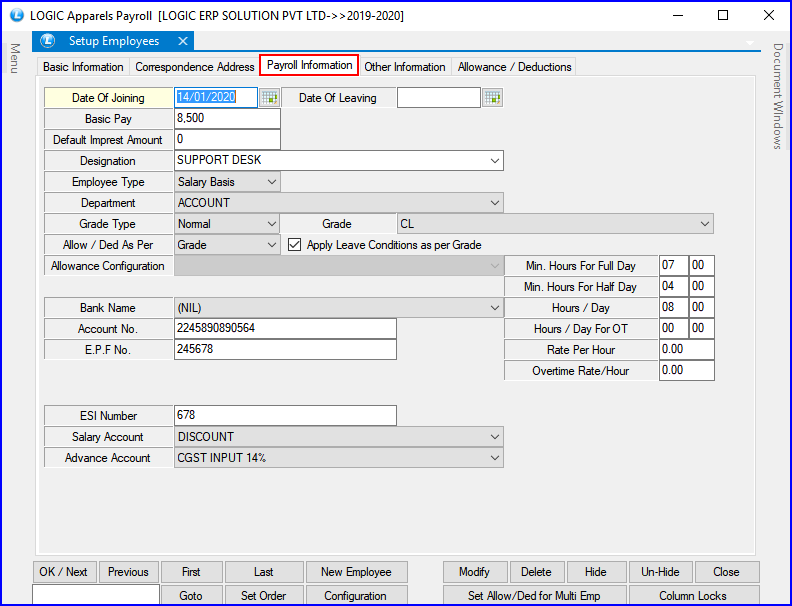Screen dimensions: 792x606
Task: Toggle Apply Leave Conditions as per Grade
Action: (294, 245)
